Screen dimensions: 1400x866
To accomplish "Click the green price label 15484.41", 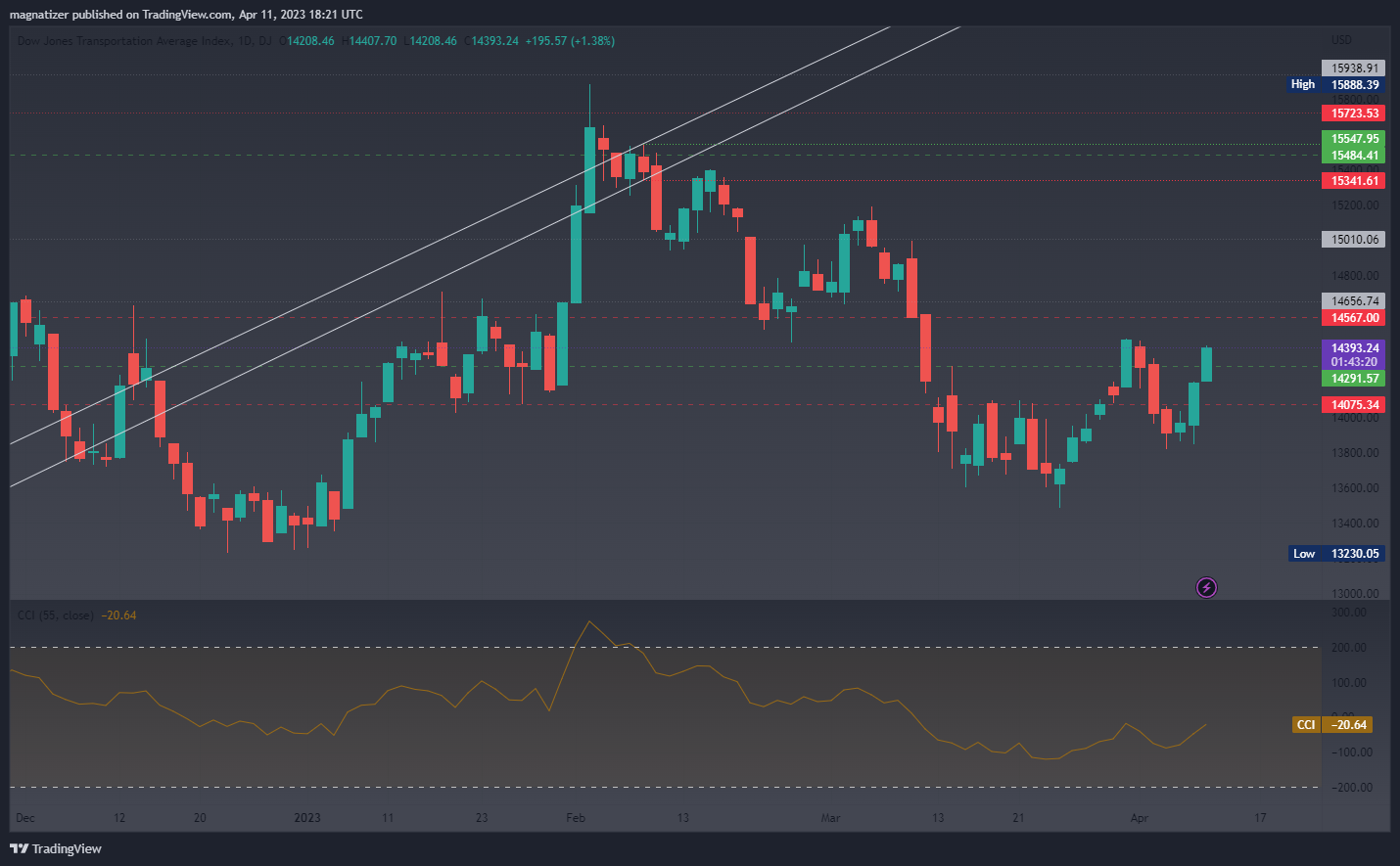I will tap(1354, 156).
